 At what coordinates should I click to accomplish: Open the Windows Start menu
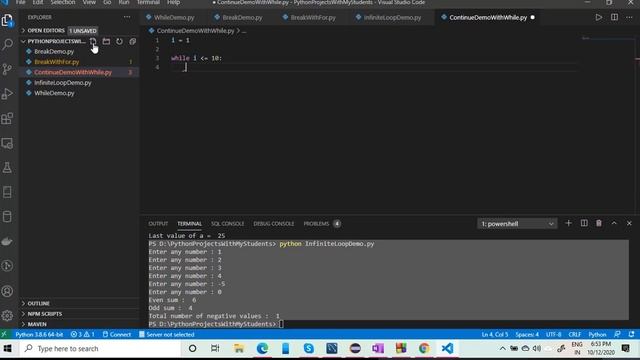pos(8,349)
